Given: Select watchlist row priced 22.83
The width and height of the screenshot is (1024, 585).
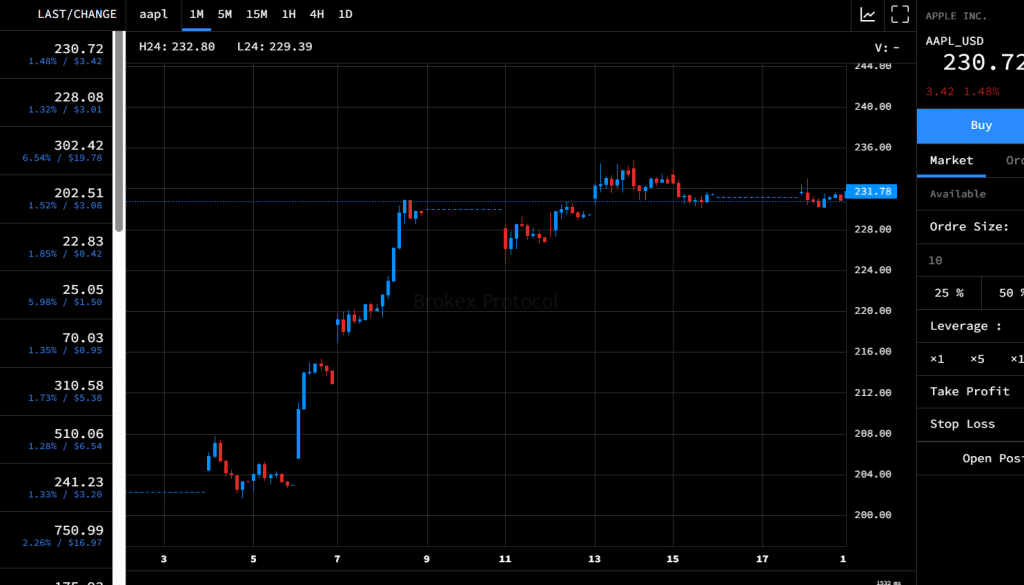Looking at the screenshot, I should point(56,247).
